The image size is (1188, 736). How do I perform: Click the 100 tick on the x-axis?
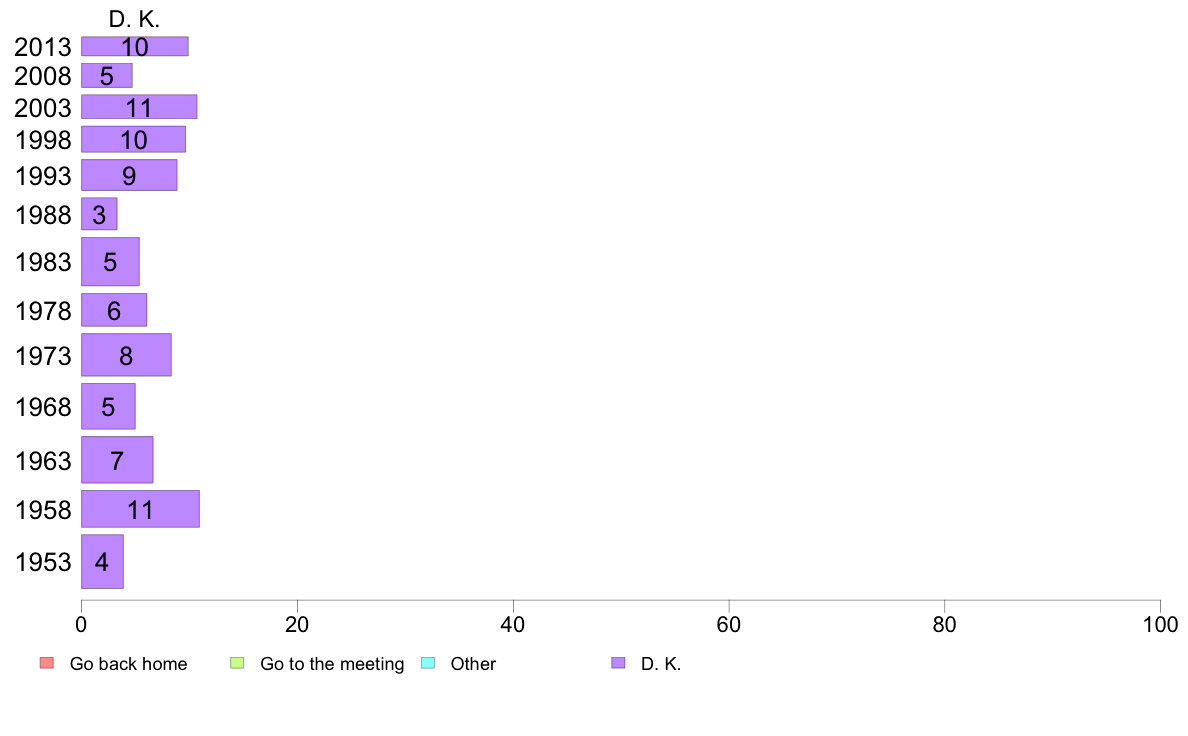click(1160, 625)
